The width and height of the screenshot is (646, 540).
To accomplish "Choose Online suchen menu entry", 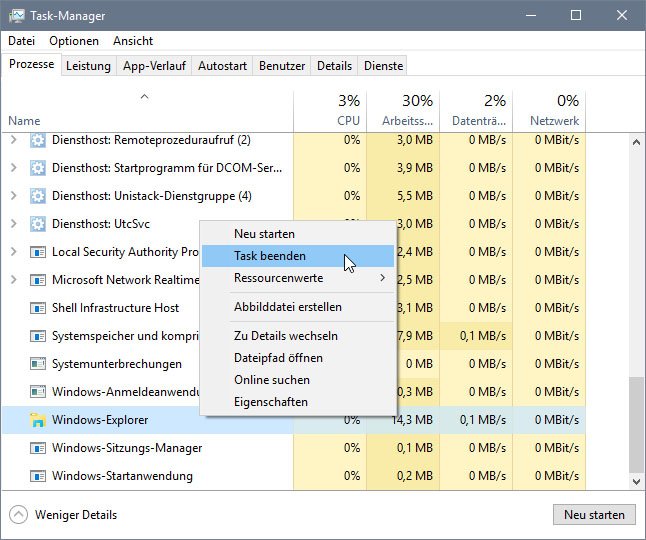I will (298, 380).
